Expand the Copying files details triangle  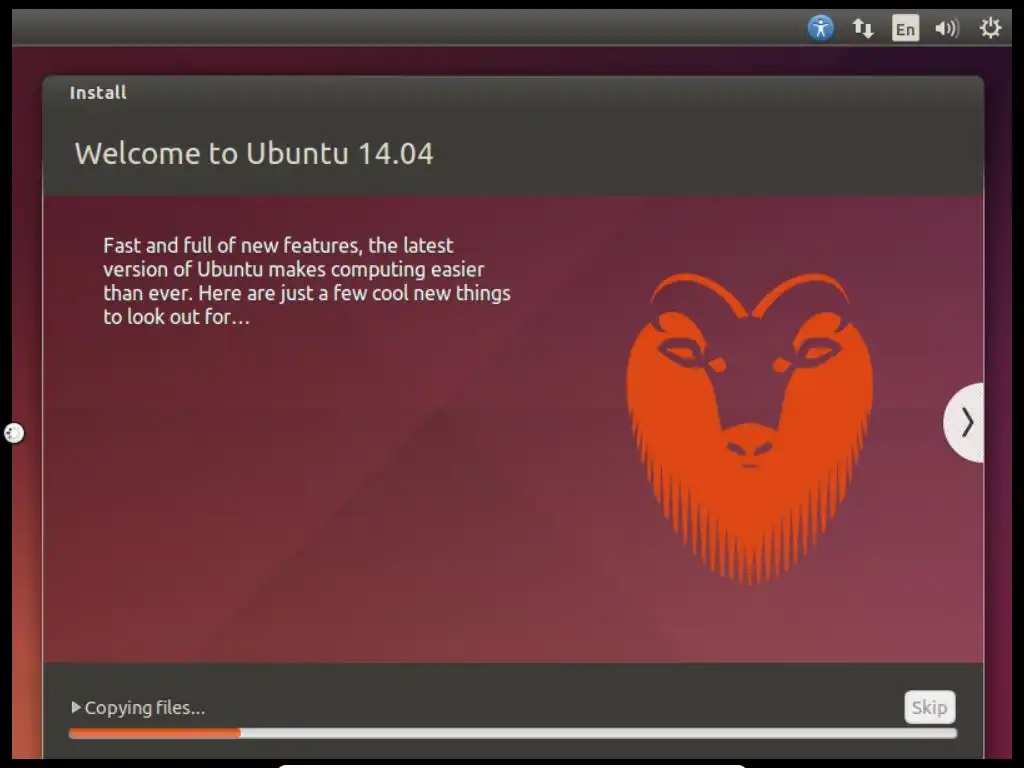[76, 707]
